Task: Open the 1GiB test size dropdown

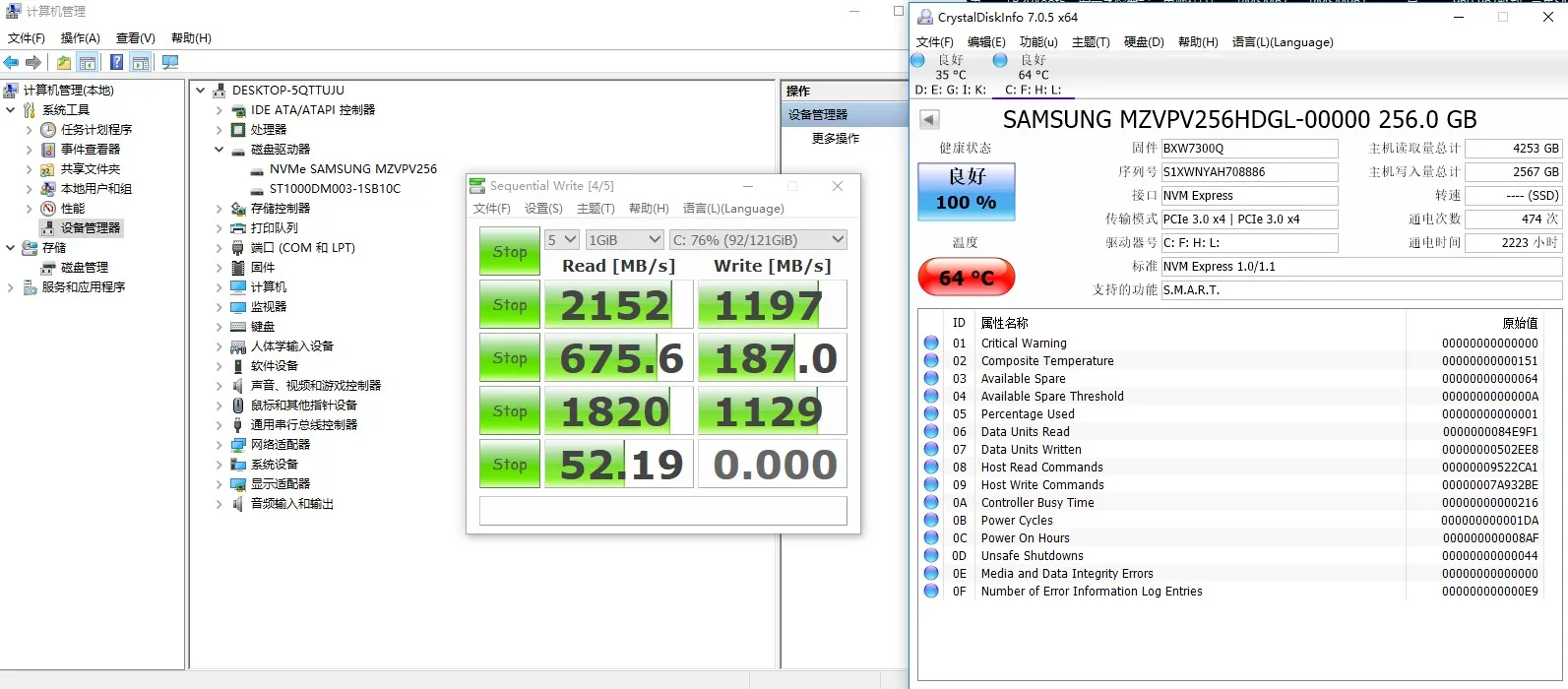Action: tap(625, 240)
